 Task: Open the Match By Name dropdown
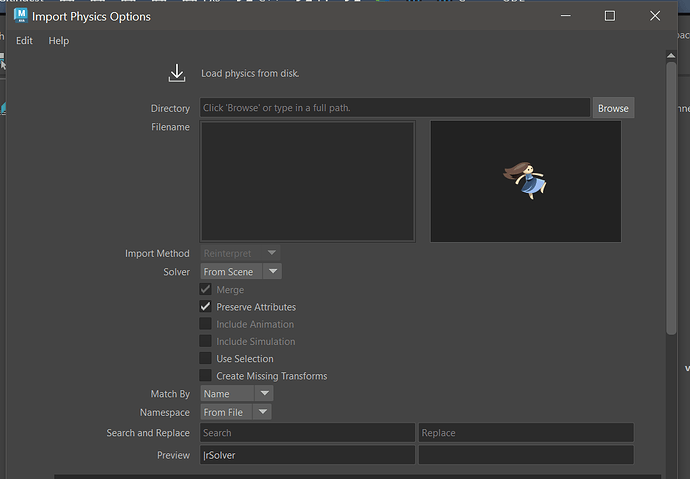236,394
